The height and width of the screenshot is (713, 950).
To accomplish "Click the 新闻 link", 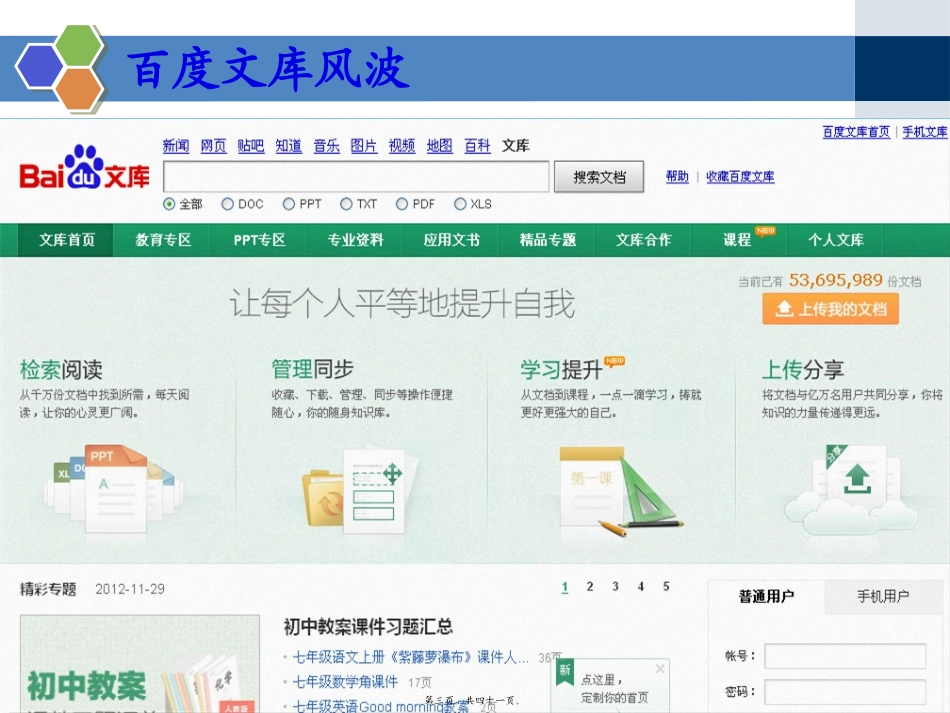I will [x=176, y=145].
